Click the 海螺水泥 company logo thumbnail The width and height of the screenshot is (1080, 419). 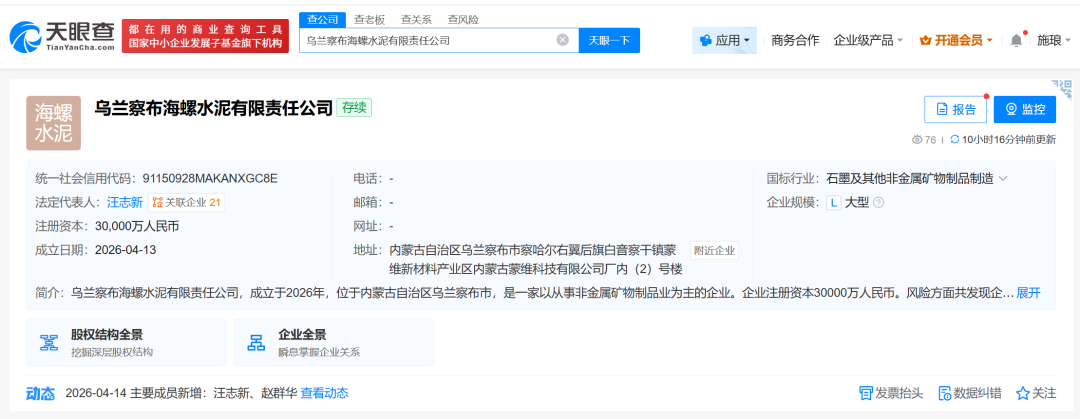coord(54,123)
